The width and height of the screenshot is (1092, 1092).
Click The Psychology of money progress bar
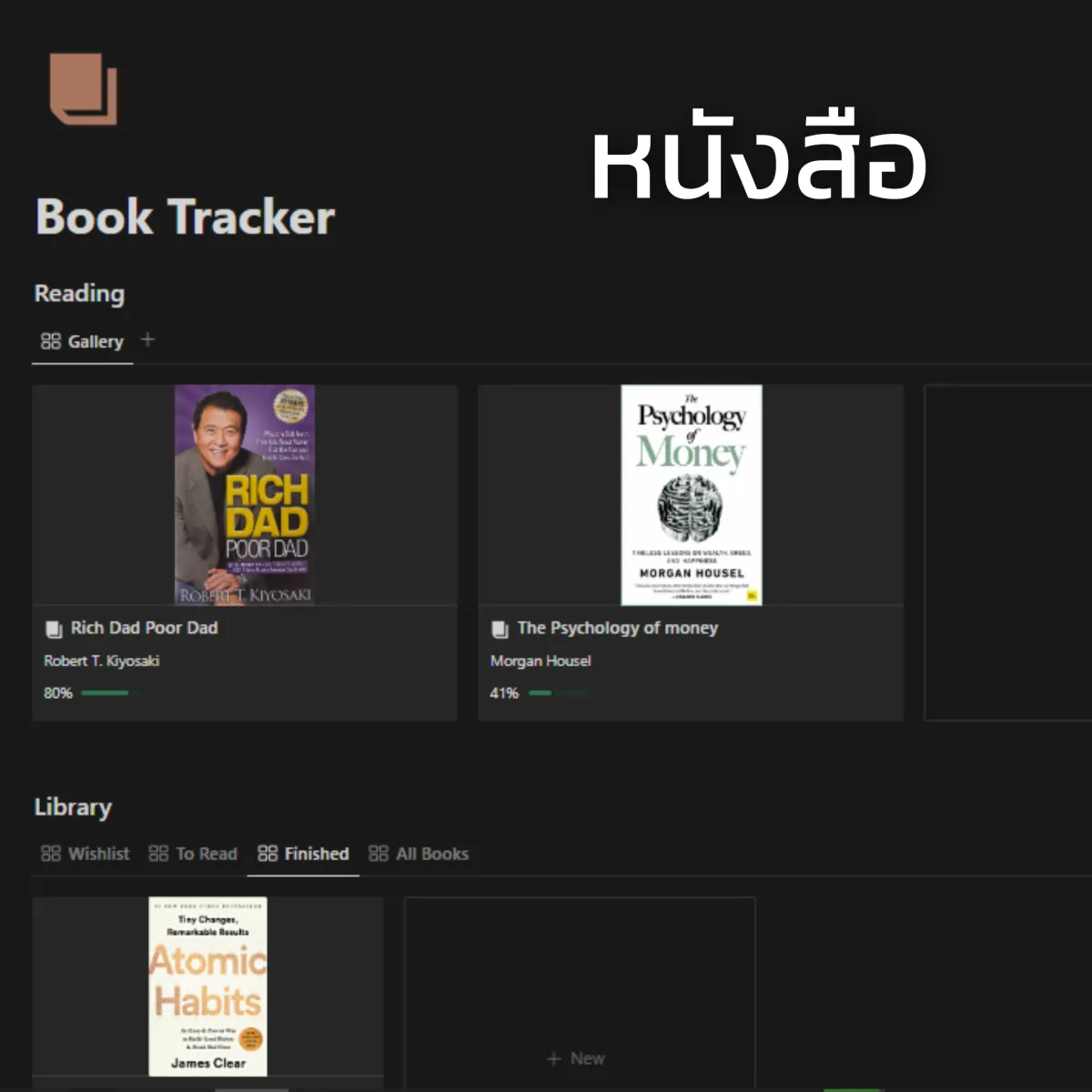[558, 693]
